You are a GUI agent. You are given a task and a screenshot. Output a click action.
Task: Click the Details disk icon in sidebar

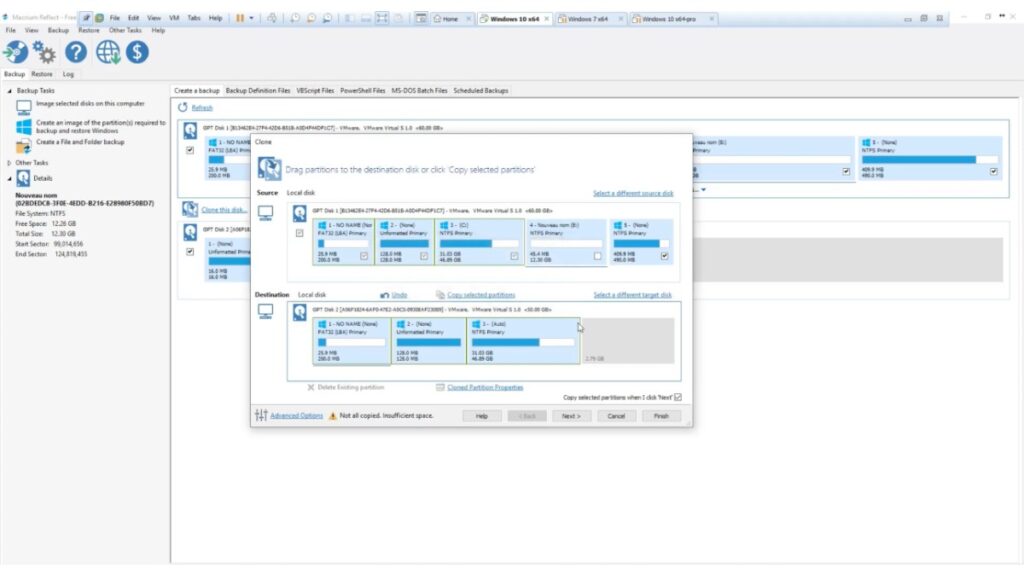pos(24,178)
